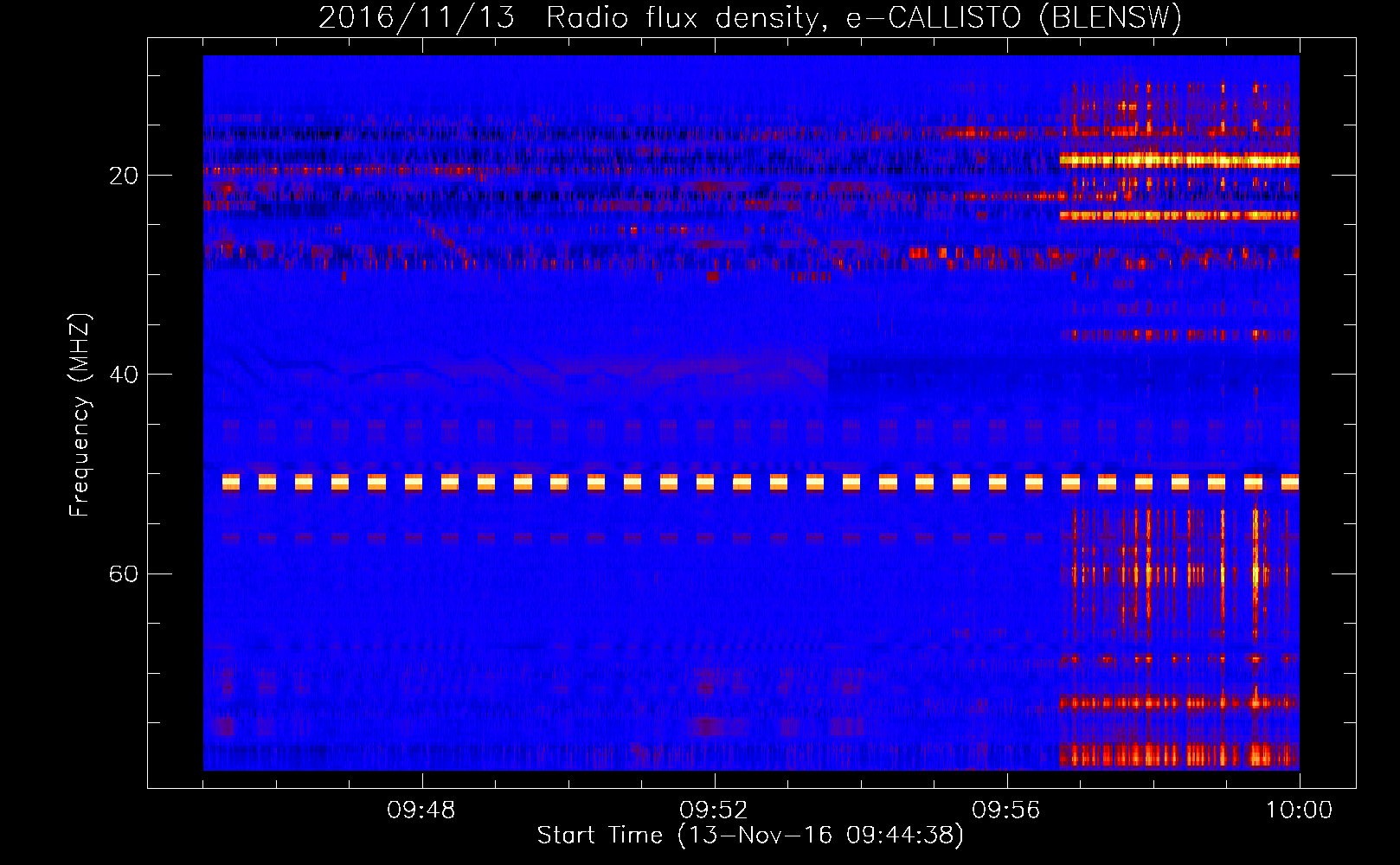1400x865 pixels.
Task: Click the 40 frequency tick label
Action: (124, 375)
